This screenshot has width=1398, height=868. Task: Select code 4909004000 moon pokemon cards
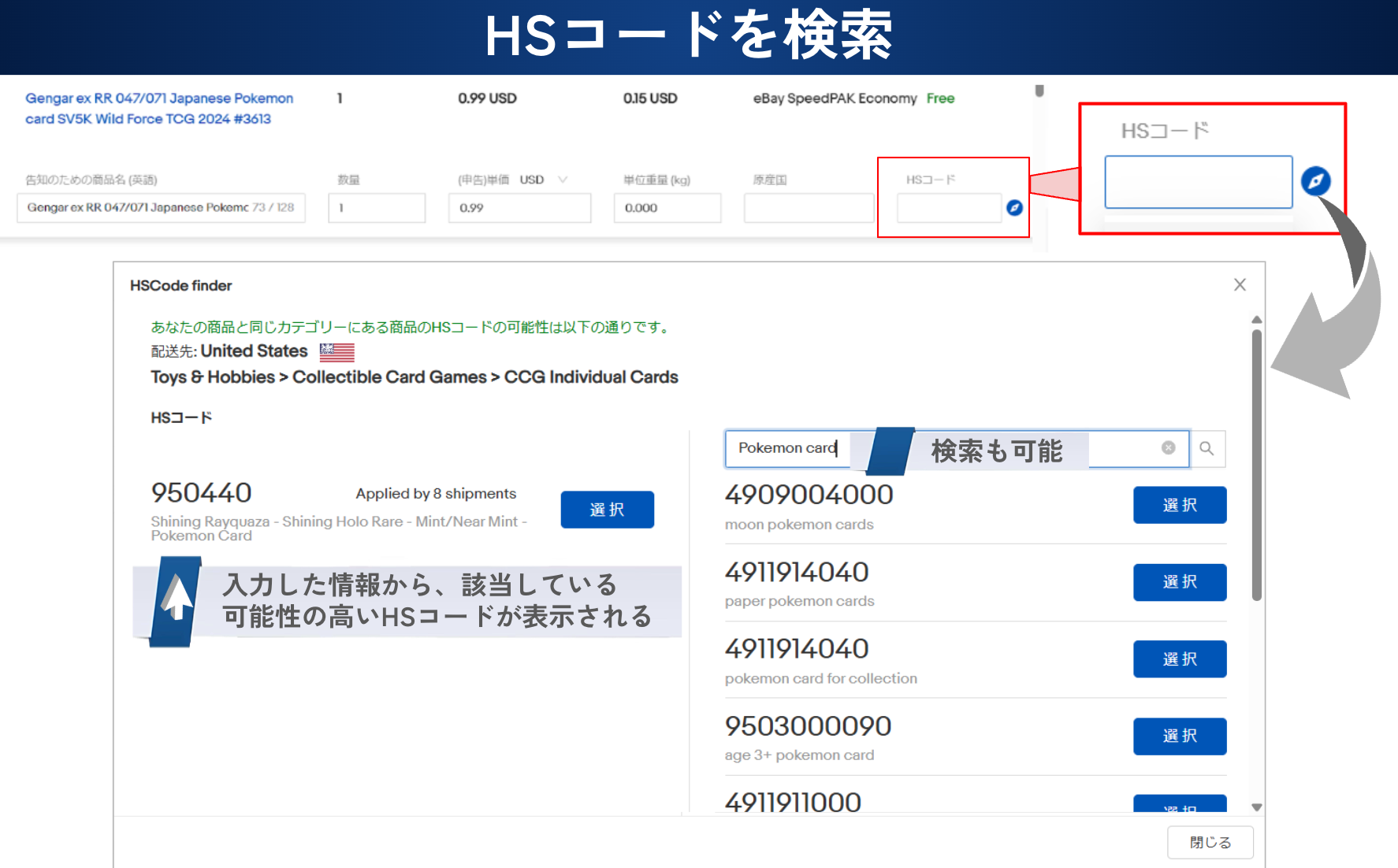coord(1179,505)
